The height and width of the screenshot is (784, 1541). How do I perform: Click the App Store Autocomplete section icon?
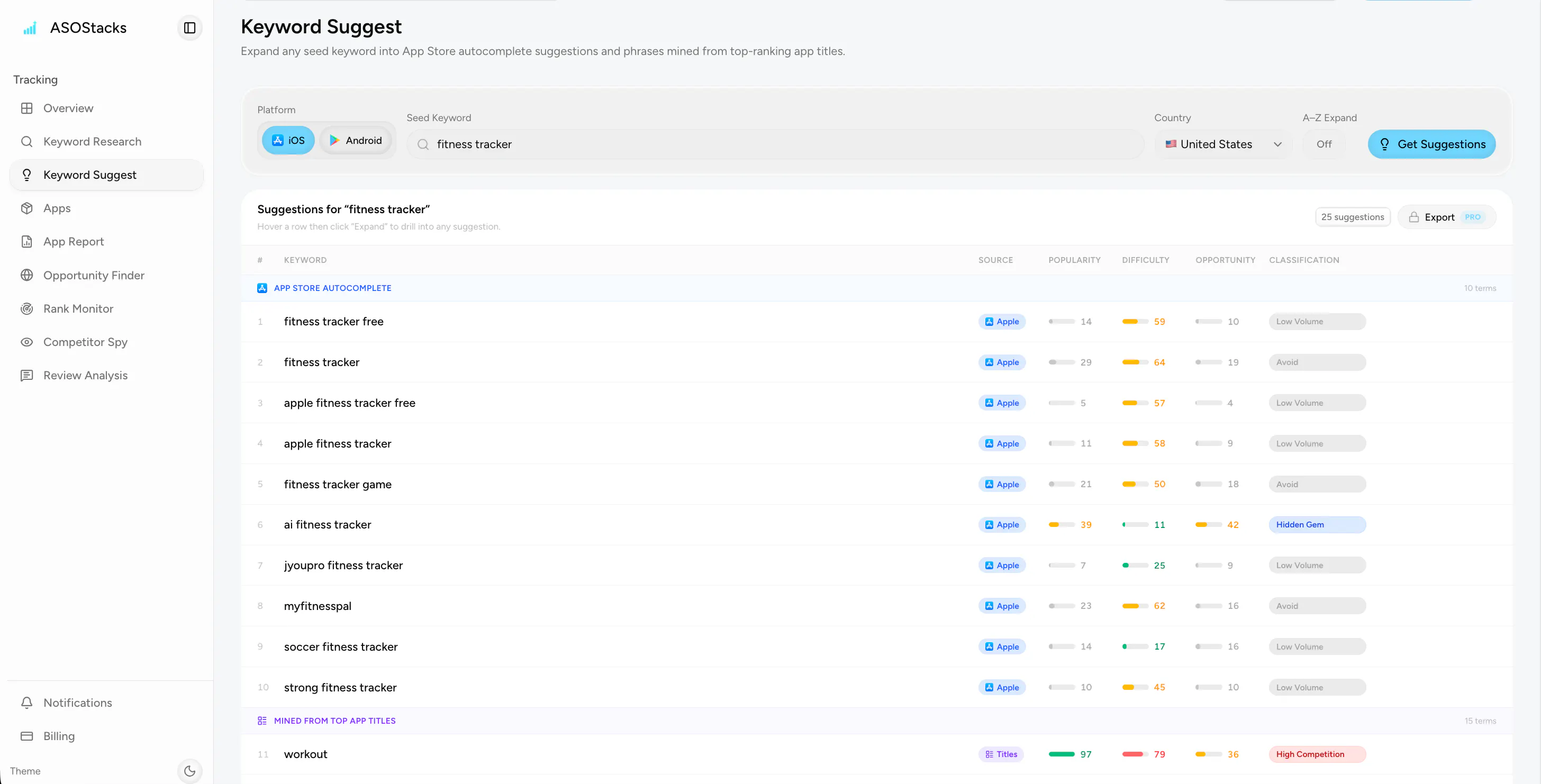point(262,288)
